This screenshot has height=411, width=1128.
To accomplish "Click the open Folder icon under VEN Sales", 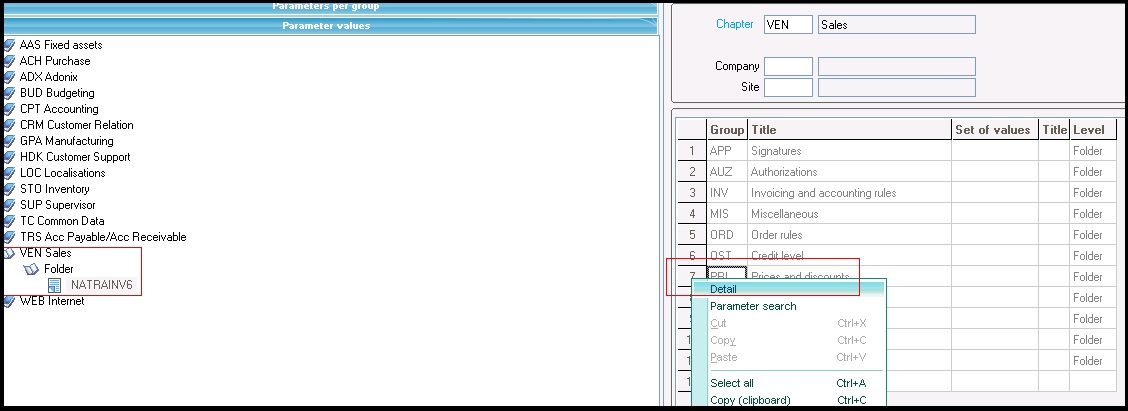I will 30,269.
